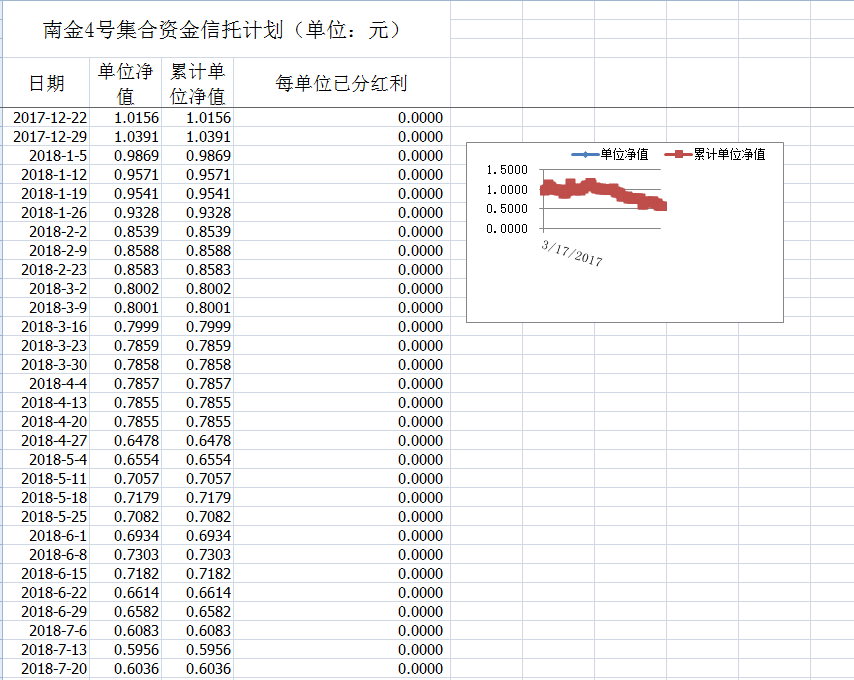The width and height of the screenshot is (854, 680).
Task: Select the date cell 2017-12-22
Action: [x=50, y=118]
